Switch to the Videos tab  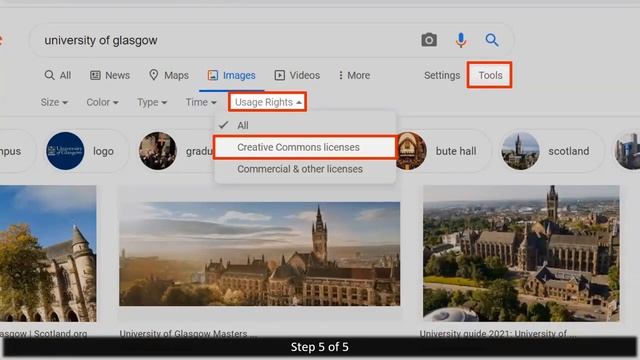pyautogui.click(x=297, y=75)
